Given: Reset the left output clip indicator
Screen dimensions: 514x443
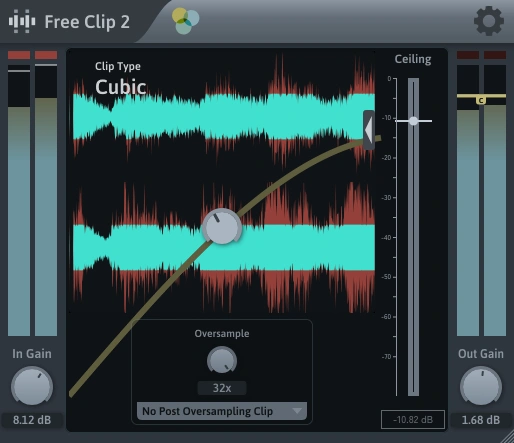Looking at the screenshot, I should pyautogui.click(x=468, y=55).
